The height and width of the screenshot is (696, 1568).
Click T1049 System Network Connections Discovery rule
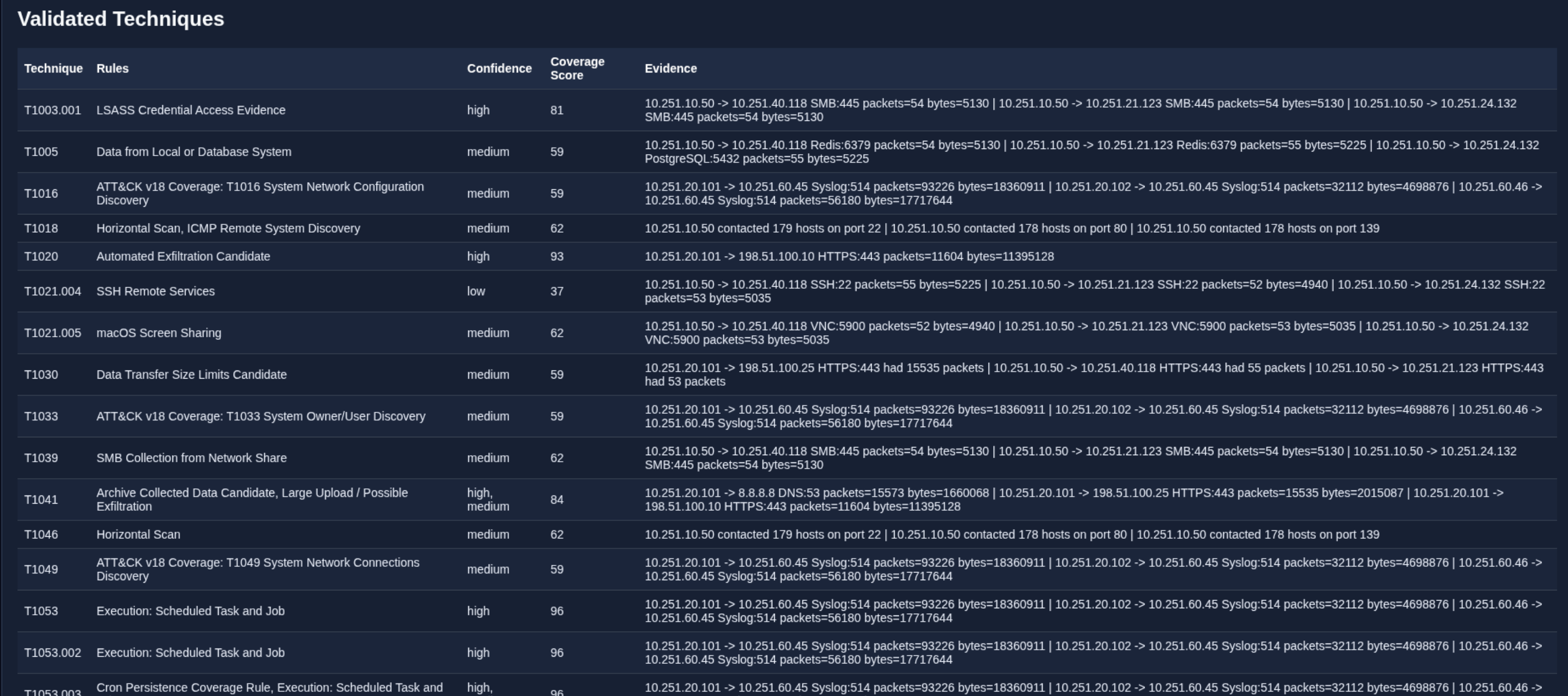(258, 569)
